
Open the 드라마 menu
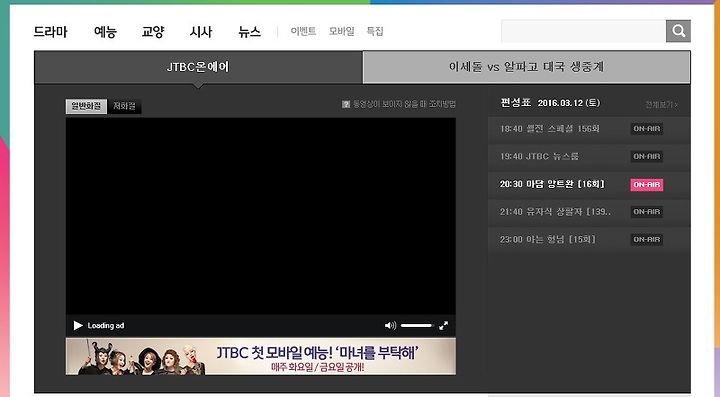(x=51, y=32)
